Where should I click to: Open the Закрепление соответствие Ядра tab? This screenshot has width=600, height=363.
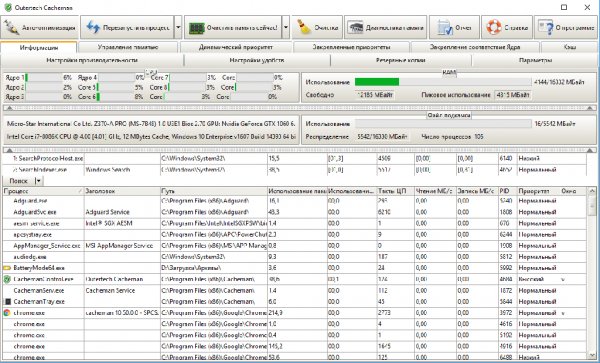tap(475, 47)
